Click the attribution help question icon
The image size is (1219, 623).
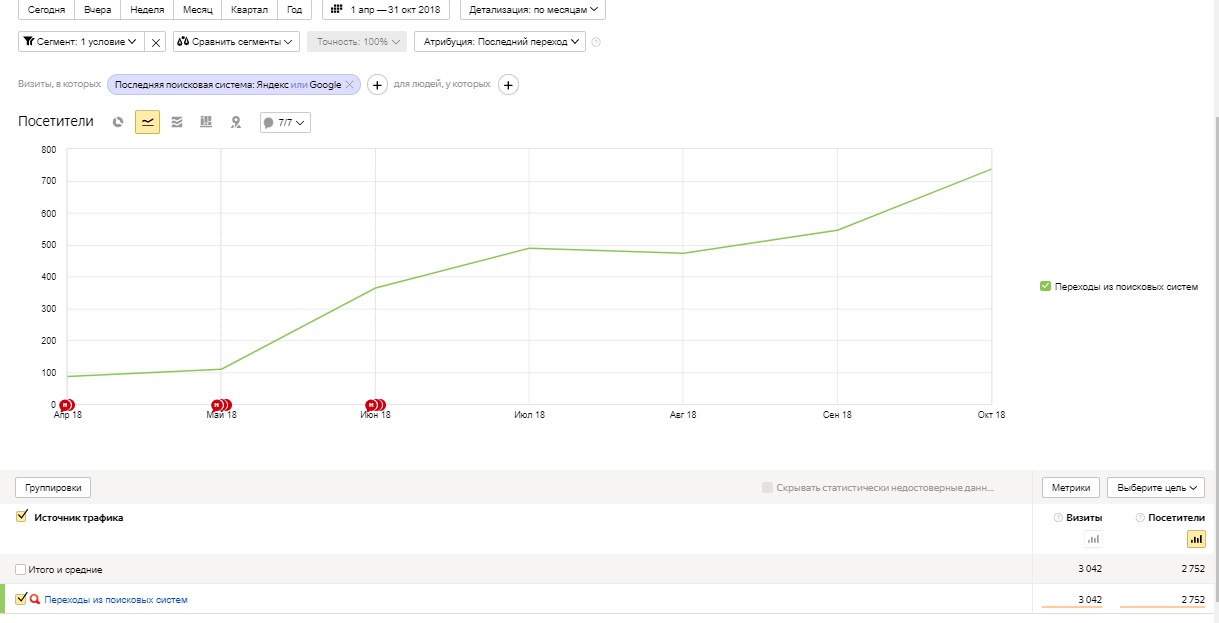[596, 42]
